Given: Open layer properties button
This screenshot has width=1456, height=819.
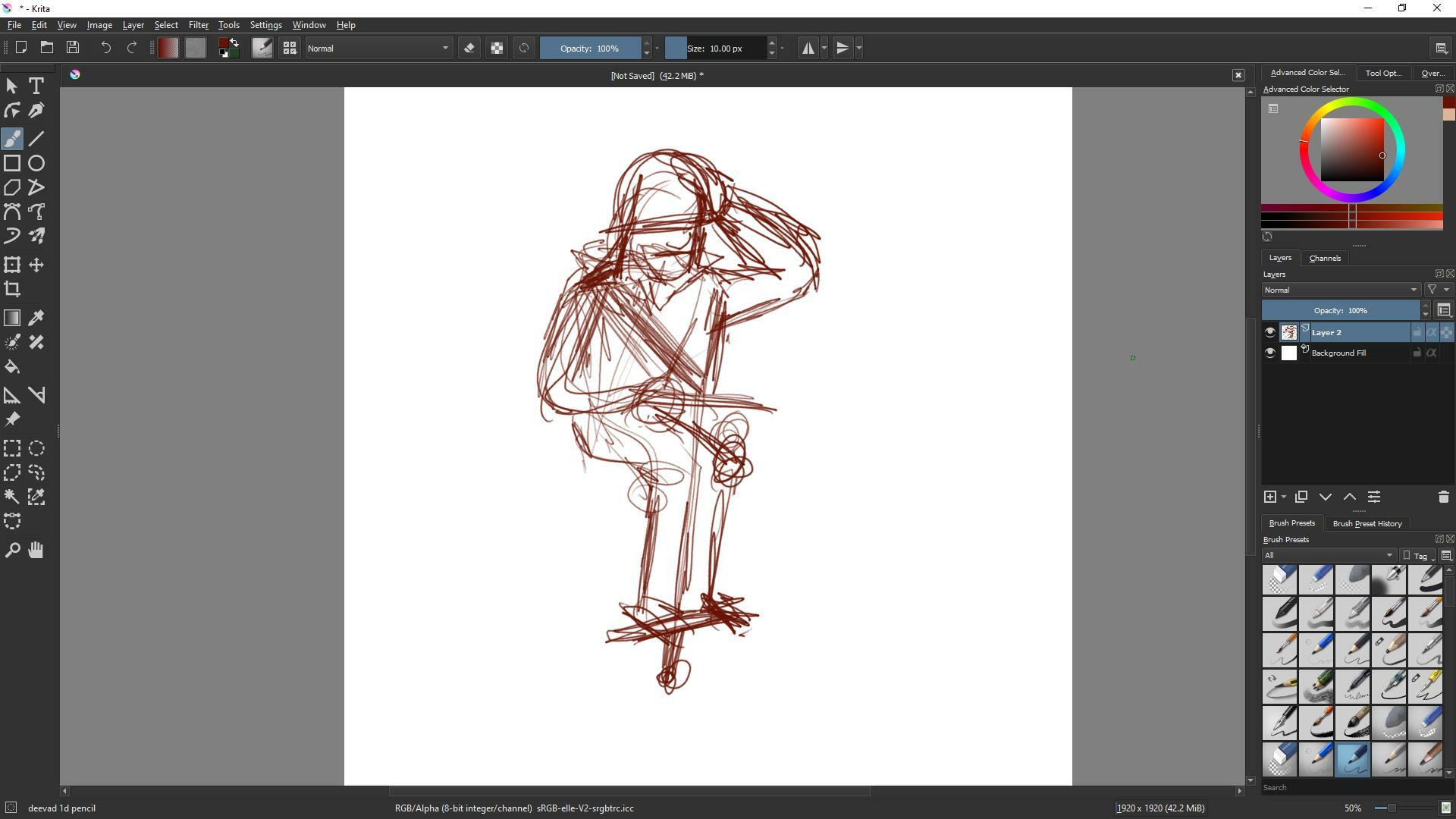Looking at the screenshot, I should pos(1374,497).
